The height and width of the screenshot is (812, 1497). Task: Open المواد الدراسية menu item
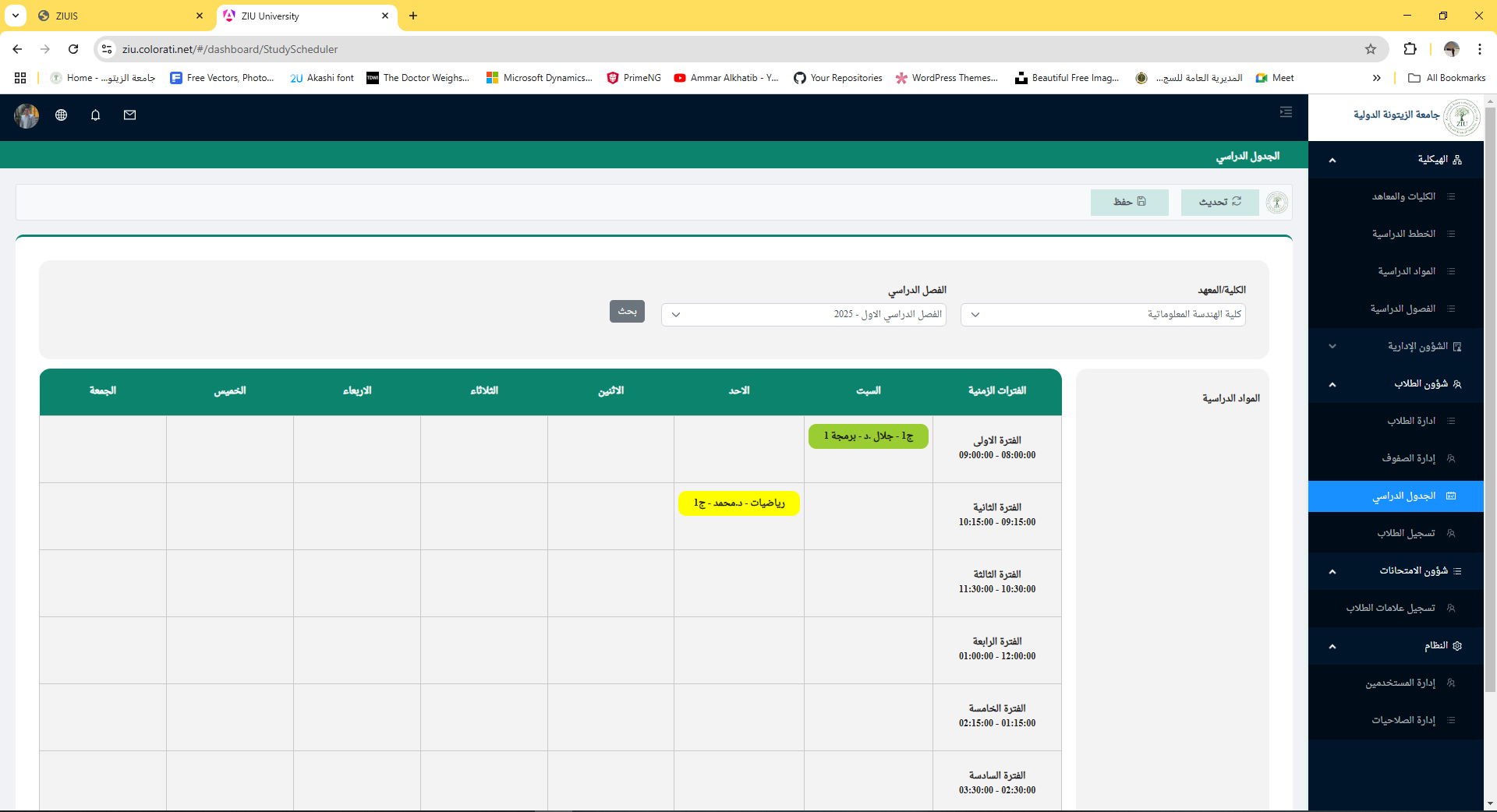click(1396, 272)
